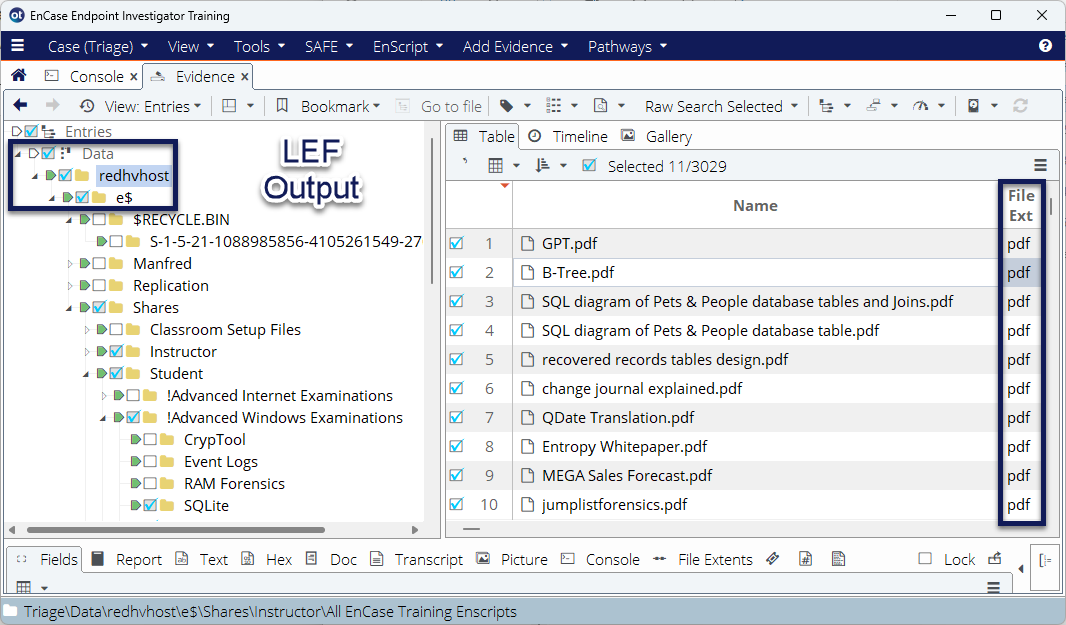Collapse the Student tree node

point(86,374)
